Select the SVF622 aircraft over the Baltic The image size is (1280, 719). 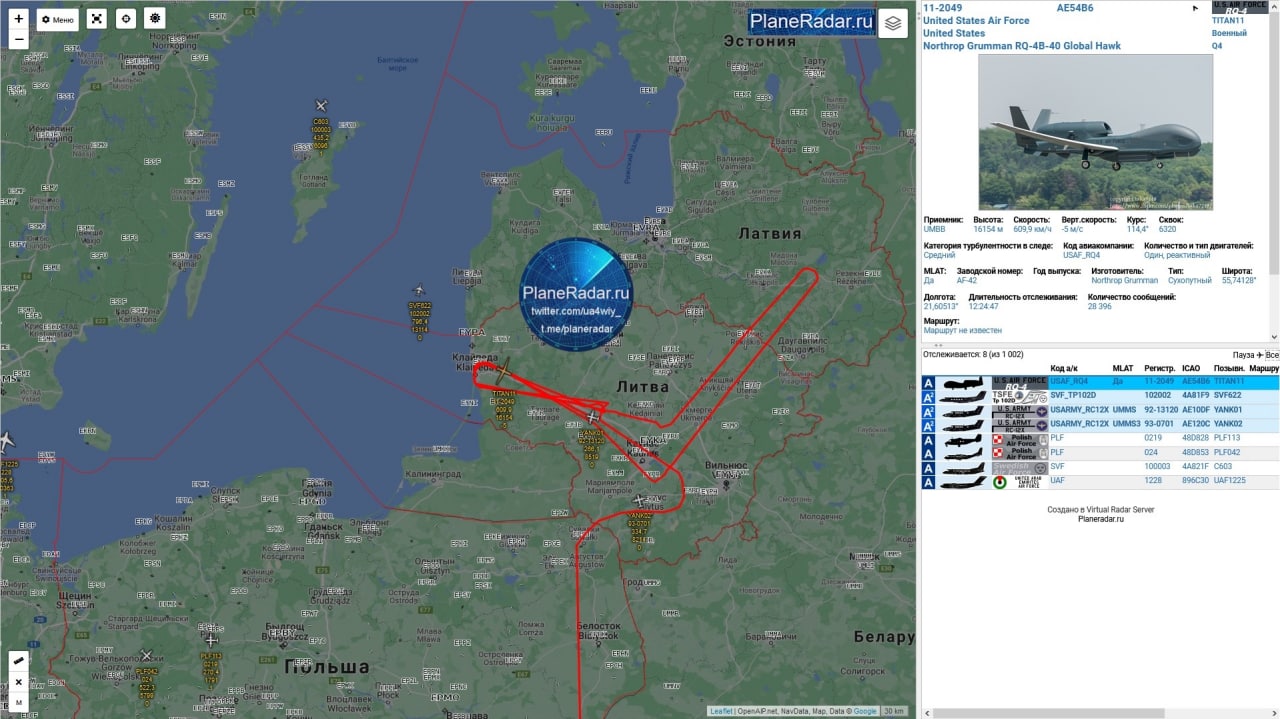[418, 291]
